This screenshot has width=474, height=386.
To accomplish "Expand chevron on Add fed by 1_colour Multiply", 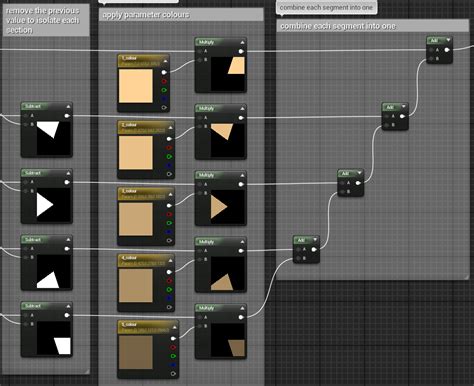I will (x=448, y=40).
